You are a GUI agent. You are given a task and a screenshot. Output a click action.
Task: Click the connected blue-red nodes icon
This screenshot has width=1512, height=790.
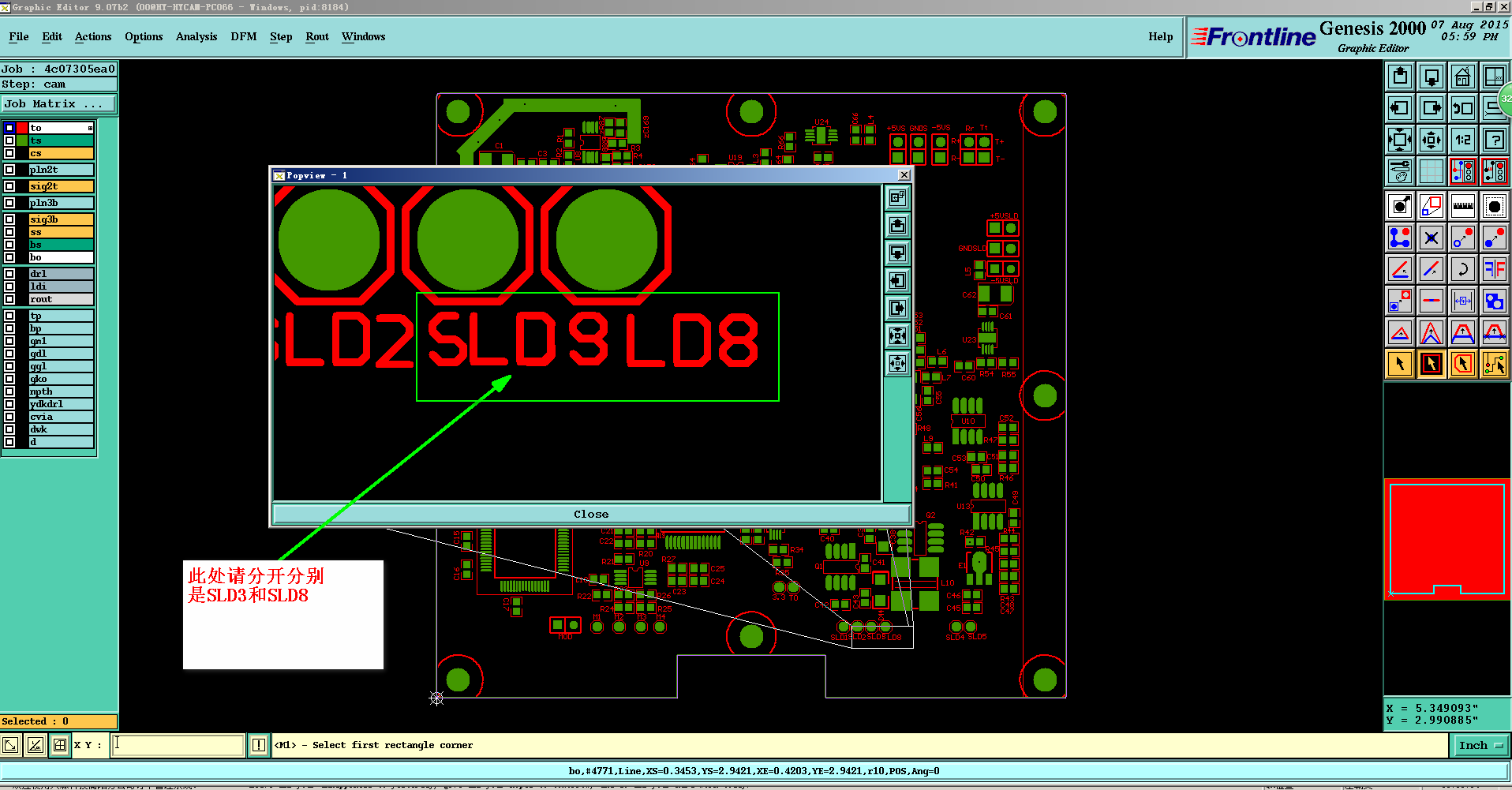coord(1400,238)
